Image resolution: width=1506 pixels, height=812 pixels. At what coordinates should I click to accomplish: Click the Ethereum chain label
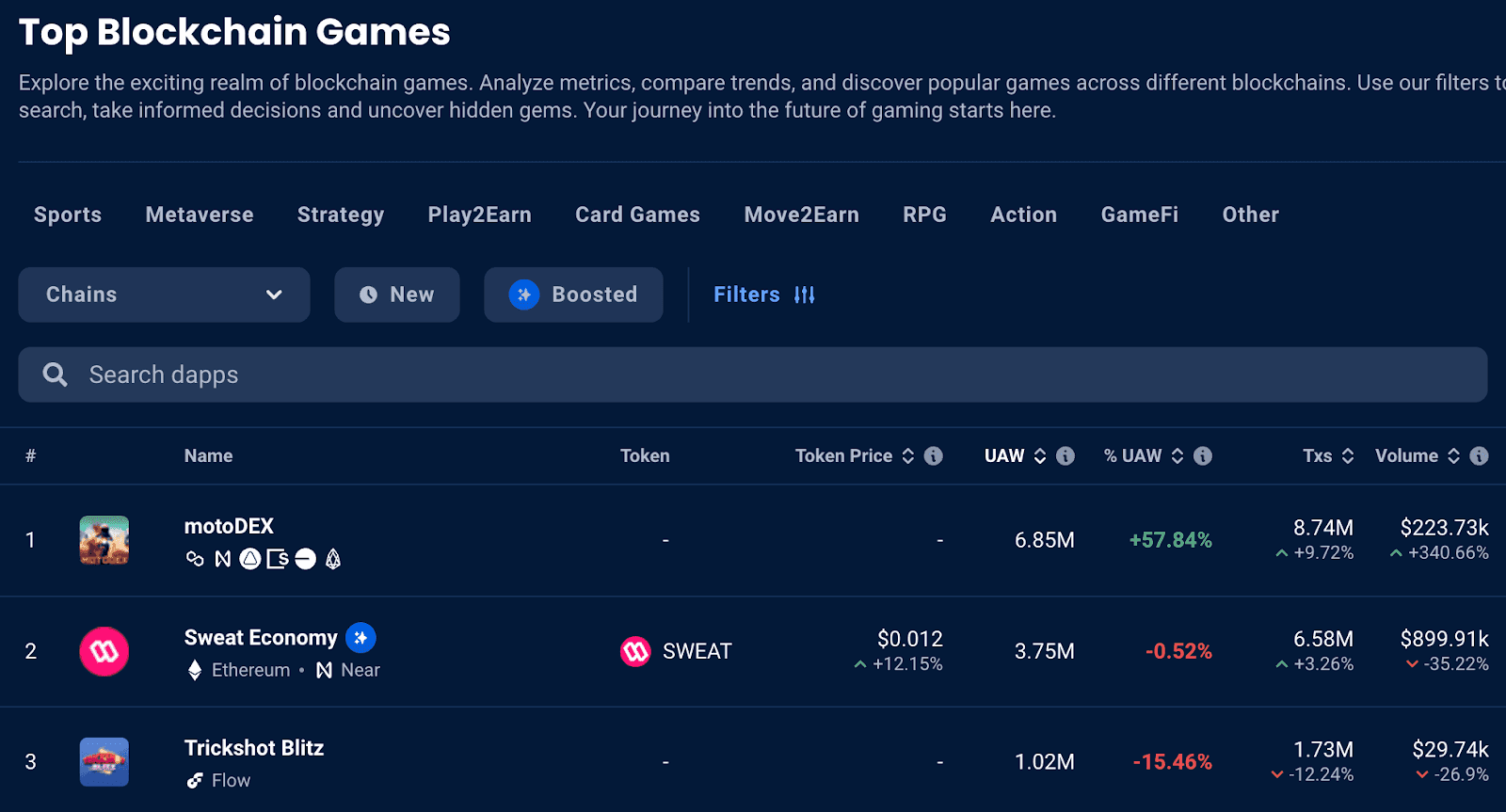click(251, 670)
